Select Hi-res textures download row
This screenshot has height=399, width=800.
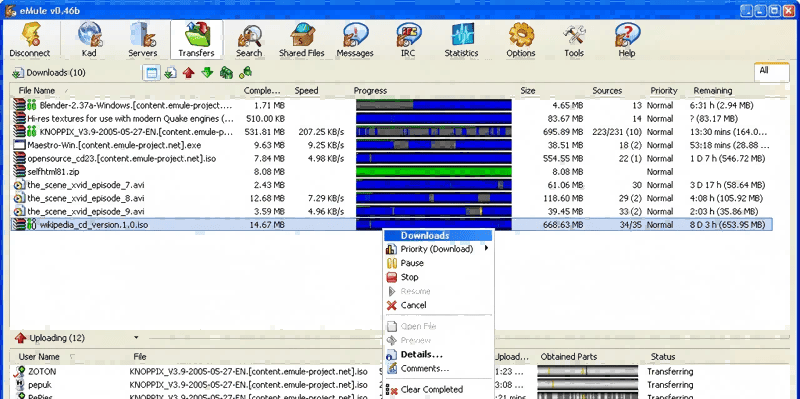pos(391,119)
